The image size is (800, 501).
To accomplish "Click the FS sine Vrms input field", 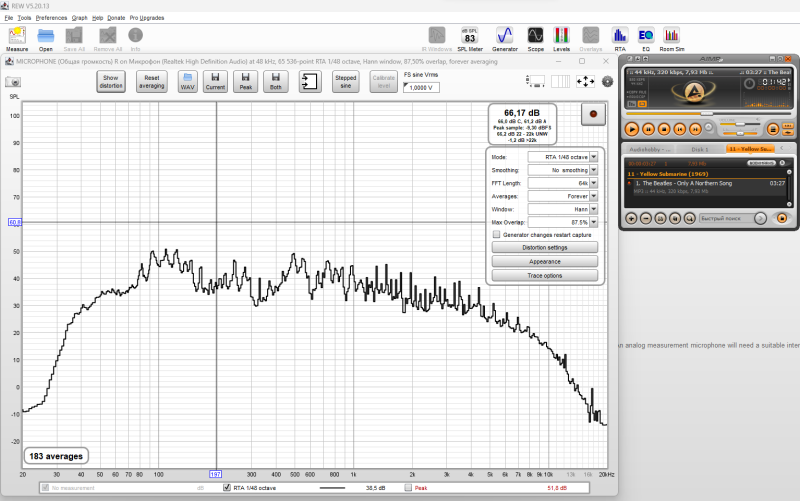I will 421,88.
